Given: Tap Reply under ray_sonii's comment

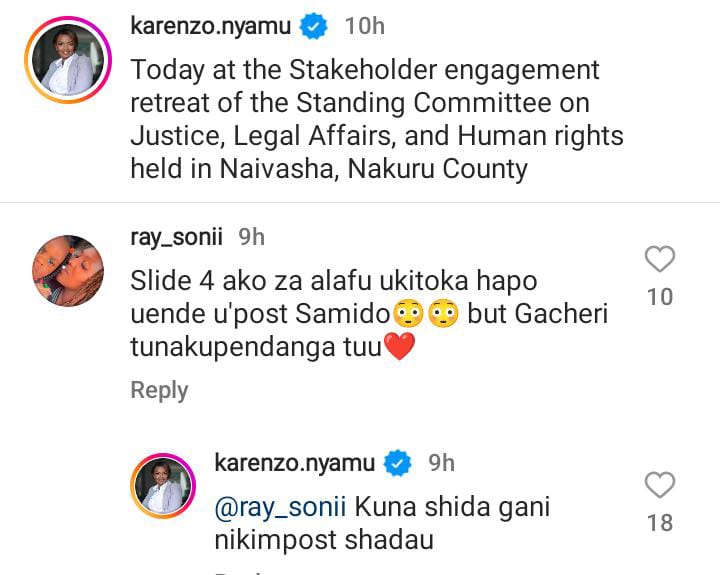Looking at the screenshot, I should coord(159,390).
